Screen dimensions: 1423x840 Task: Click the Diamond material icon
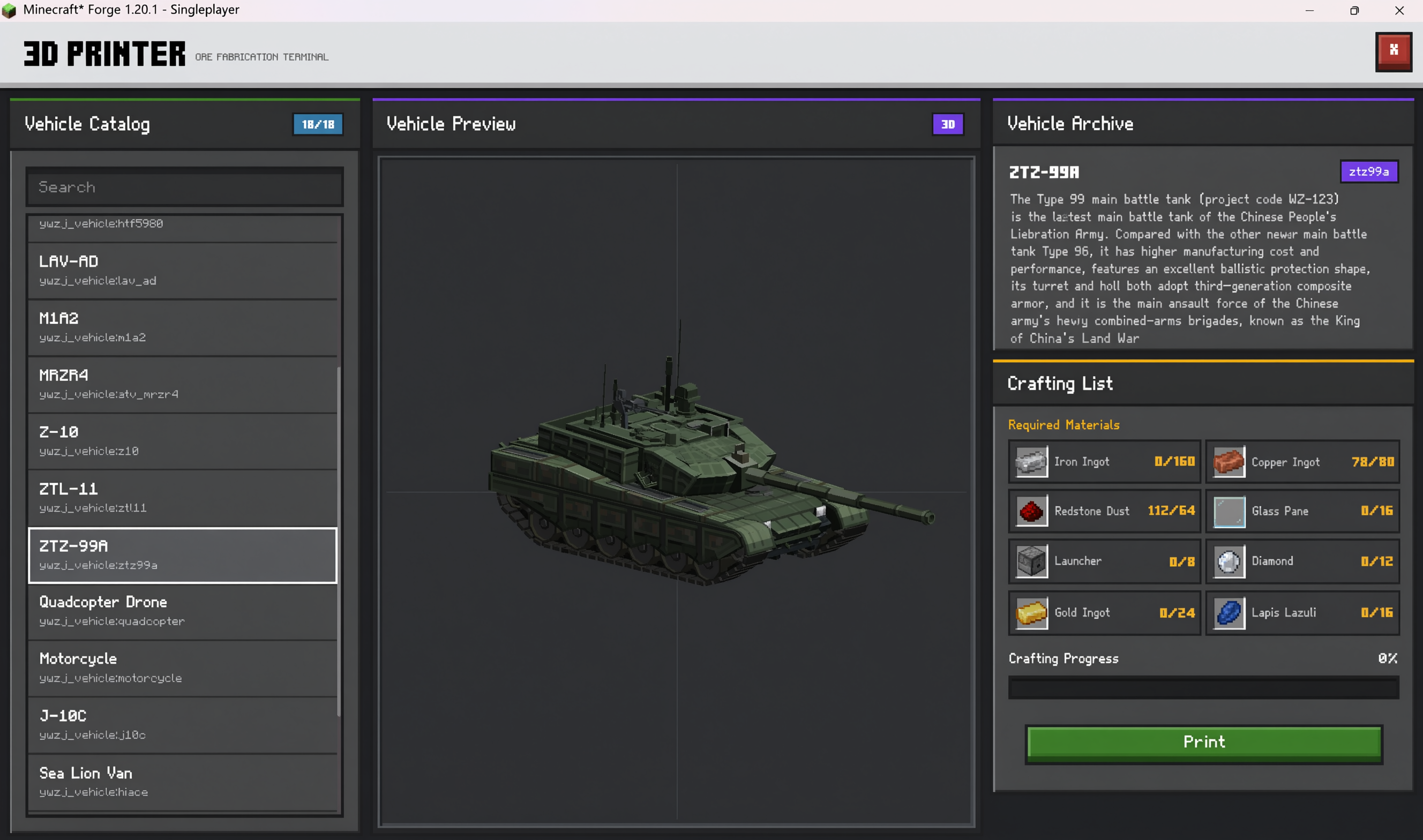tap(1229, 561)
